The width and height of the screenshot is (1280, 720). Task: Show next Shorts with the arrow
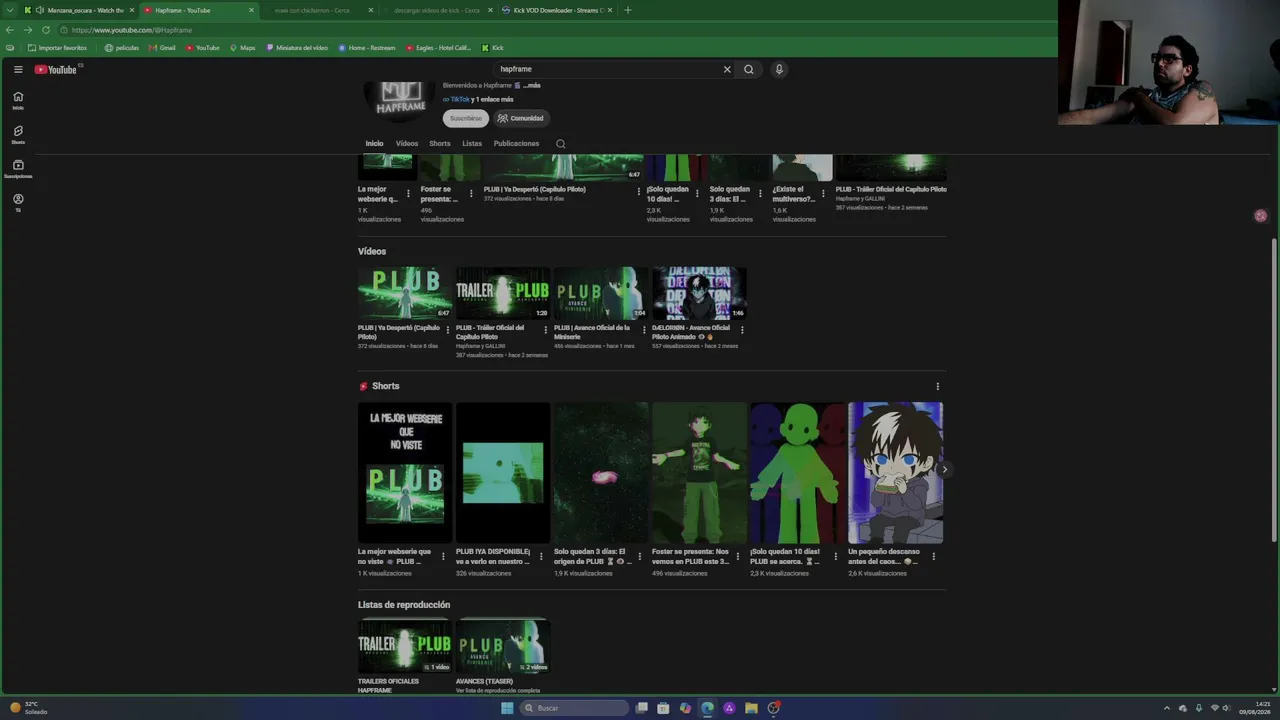(944, 469)
